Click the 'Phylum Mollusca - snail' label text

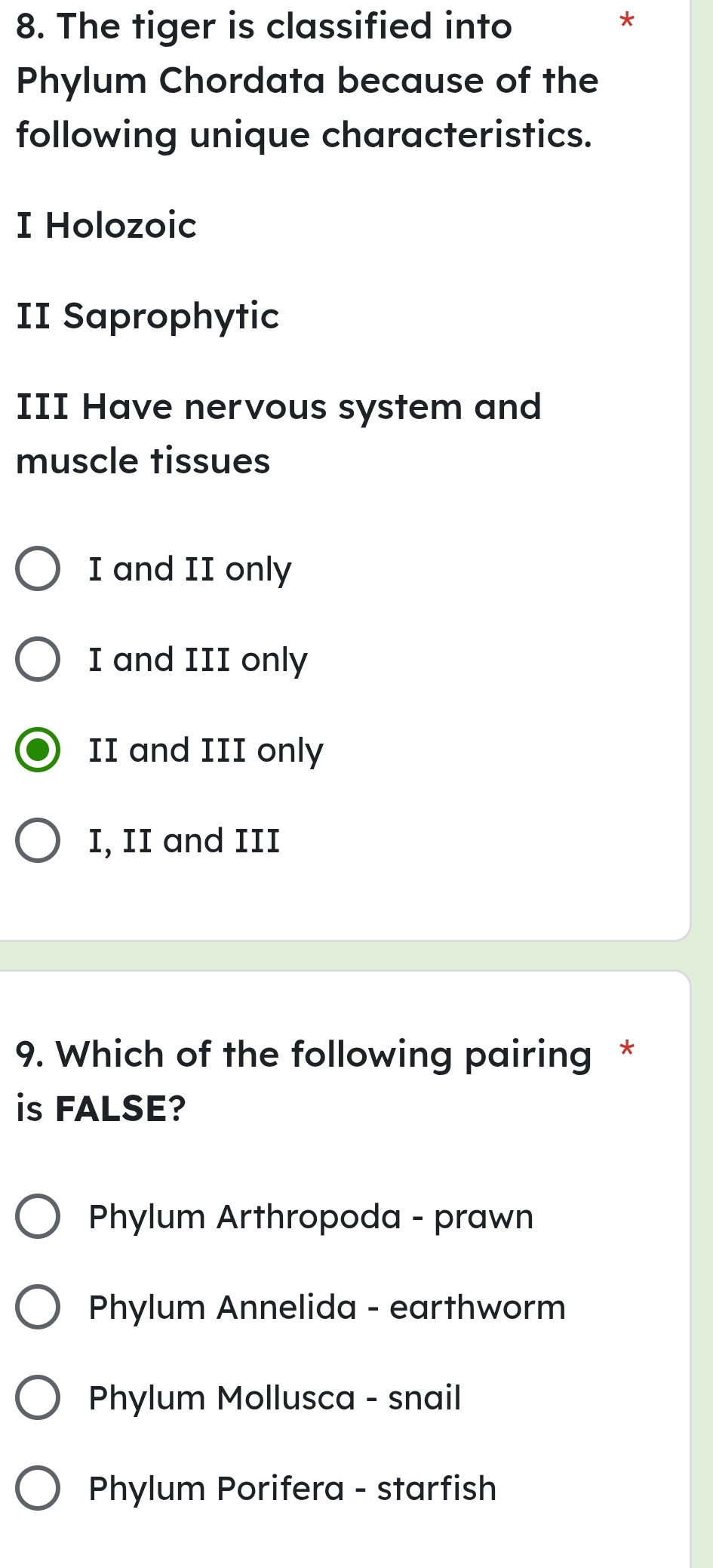point(275,1398)
